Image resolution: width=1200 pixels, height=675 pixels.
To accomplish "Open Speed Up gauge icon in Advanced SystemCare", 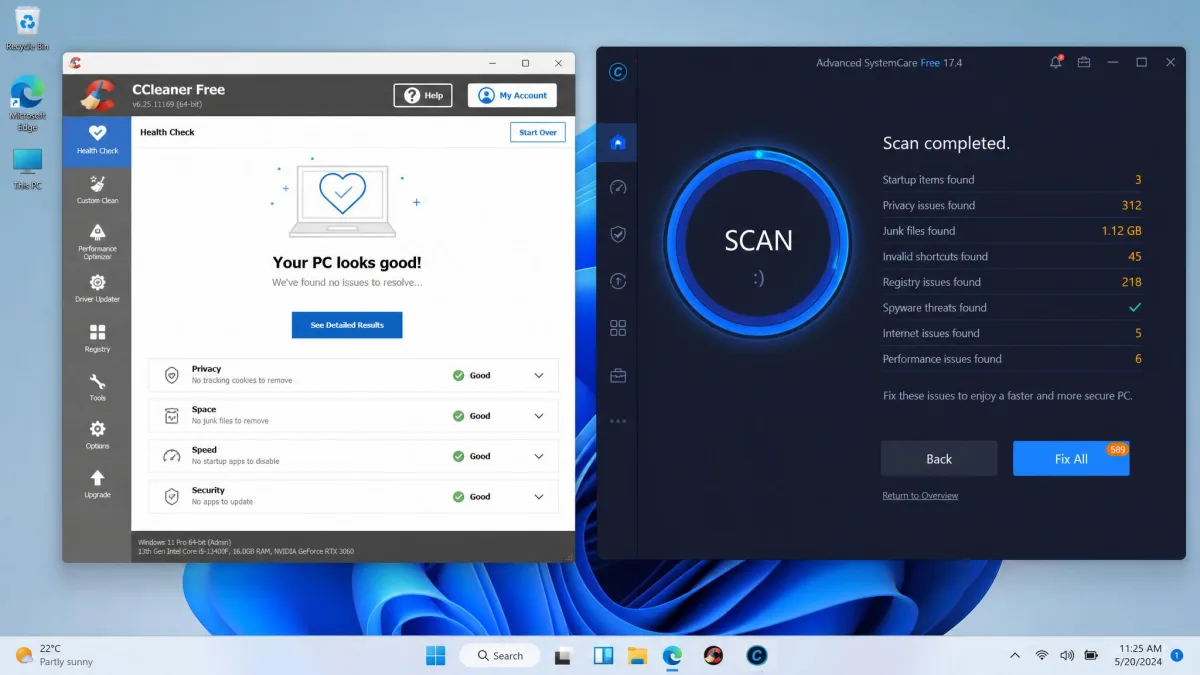I will pyautogui.click(x=618, y=187).
